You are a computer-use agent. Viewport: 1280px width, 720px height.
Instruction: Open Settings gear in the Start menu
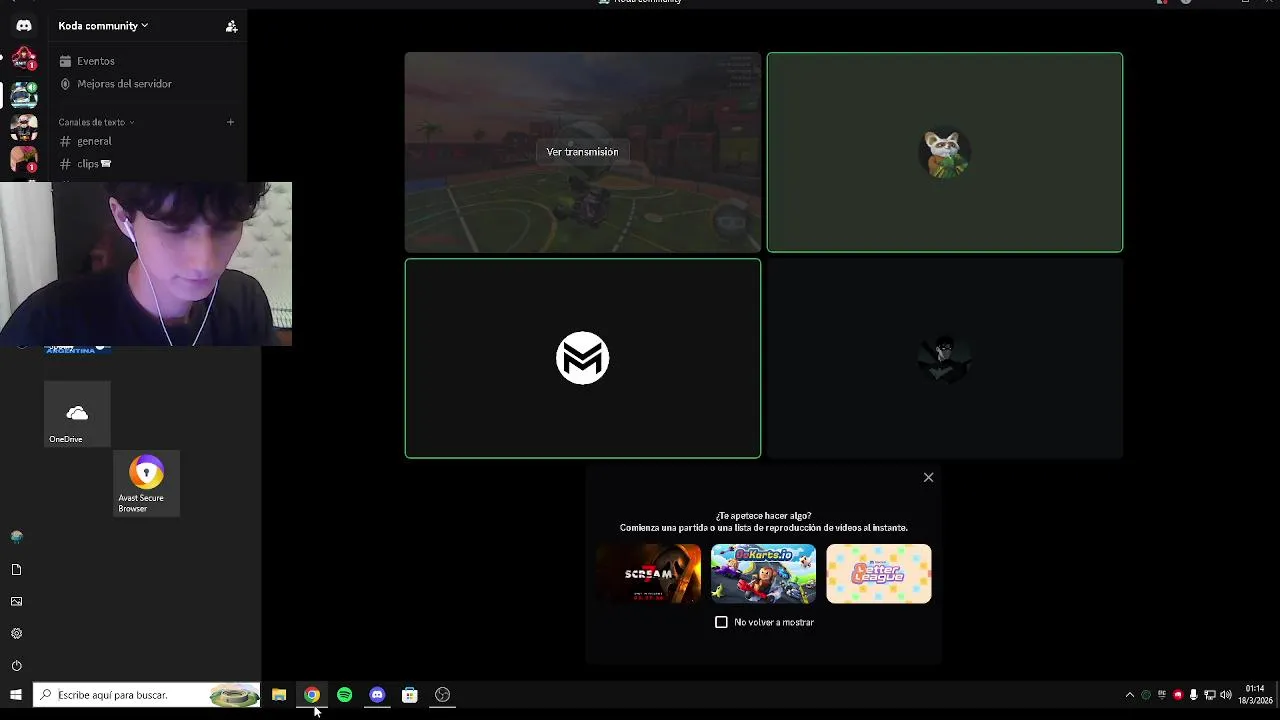tap(16, 633)
